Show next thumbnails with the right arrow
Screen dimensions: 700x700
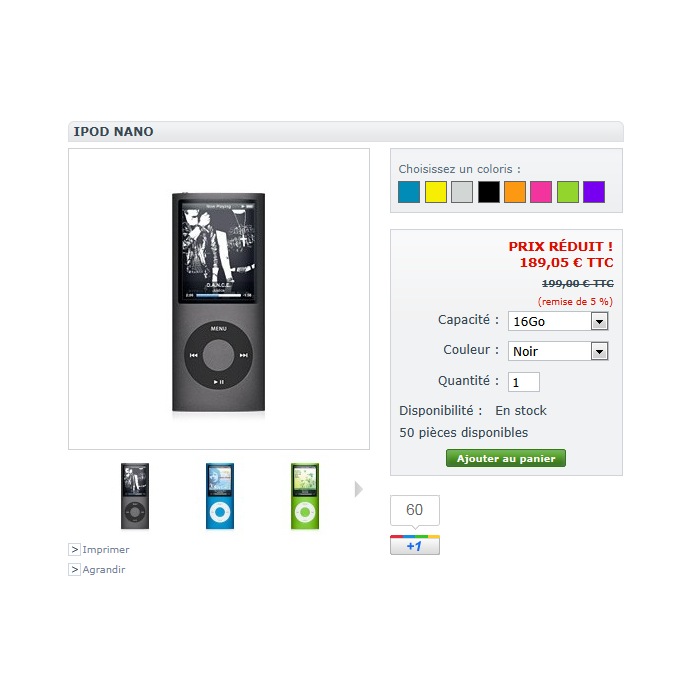[x=358, y=489]
